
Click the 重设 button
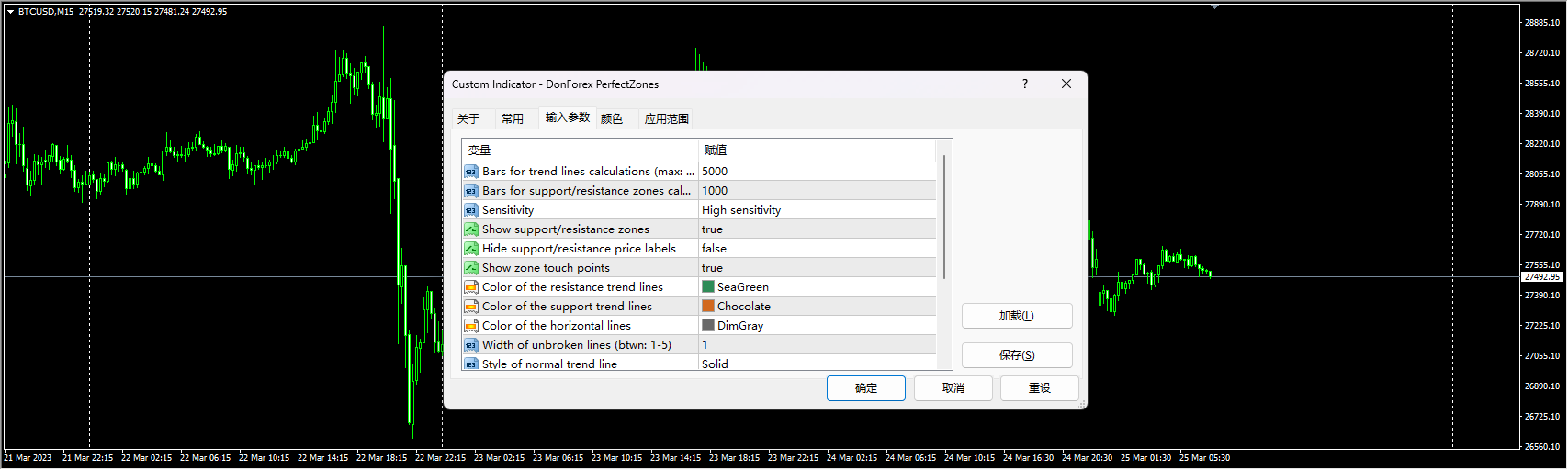pyautogui.click(x=1040, y=388)
